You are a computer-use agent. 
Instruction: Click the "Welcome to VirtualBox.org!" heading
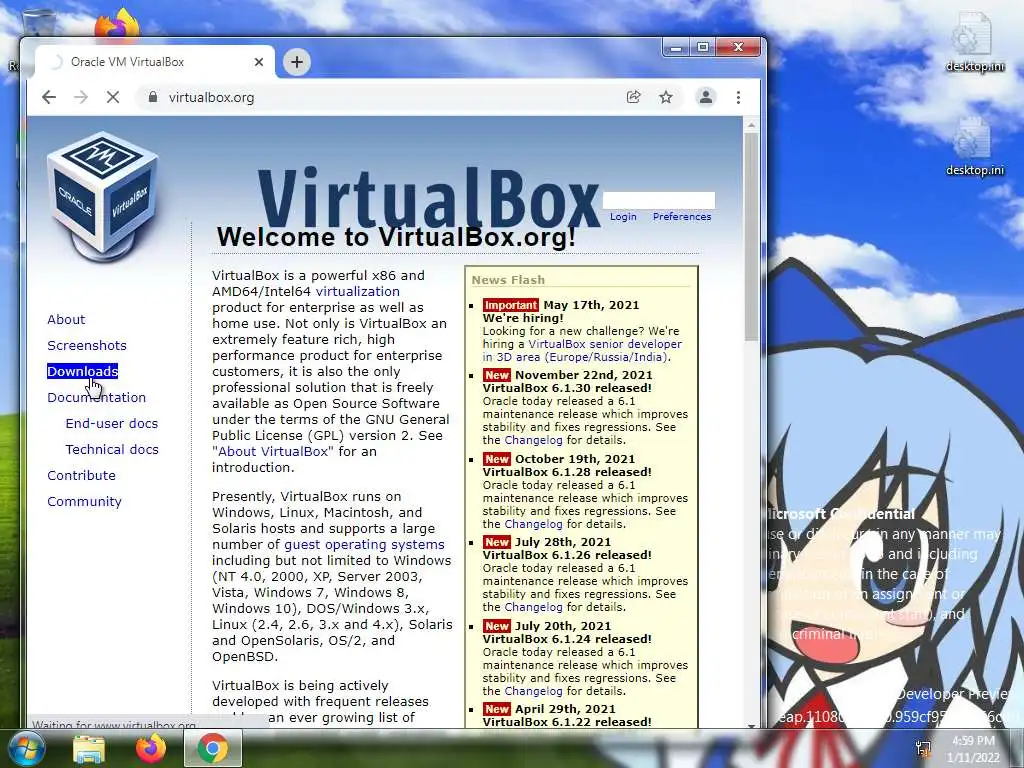click(396, 236)
